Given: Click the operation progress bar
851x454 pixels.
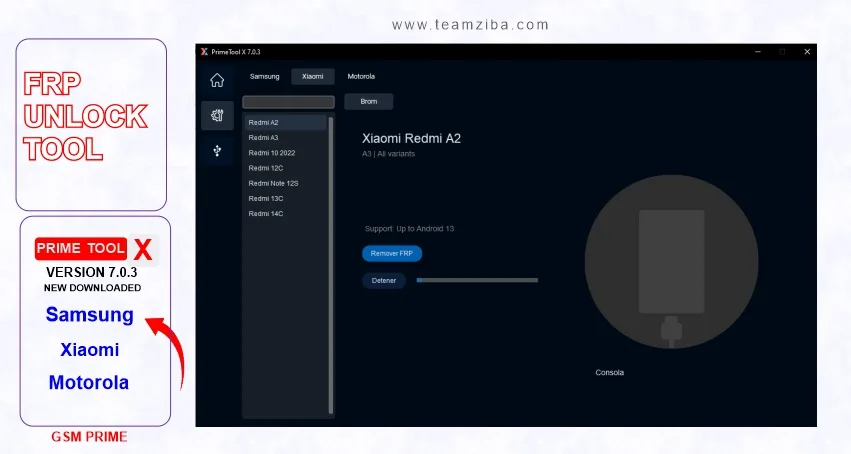Looking at the screenshot, I should (477, 280).
